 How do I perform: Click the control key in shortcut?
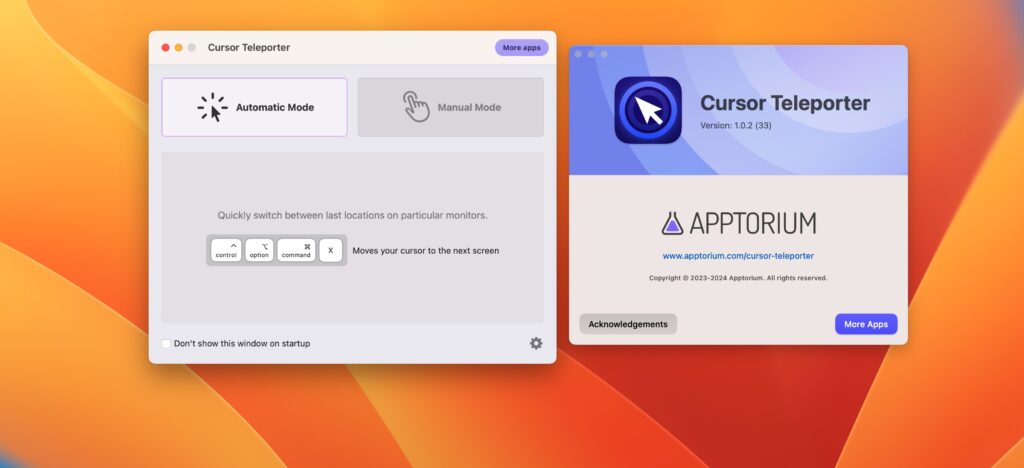[x=226, y=250]
